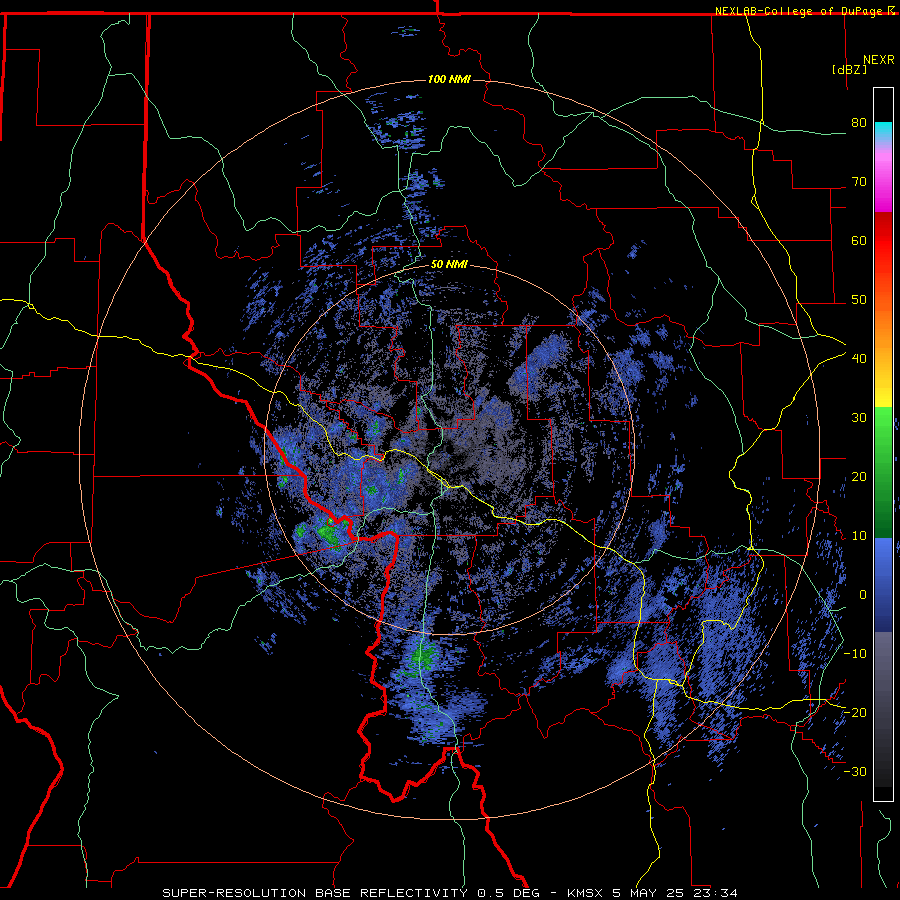Click the 30 dBZ scale value
Image resolution: width=900 pixels, height=900 pixels.
coord(859,417)
